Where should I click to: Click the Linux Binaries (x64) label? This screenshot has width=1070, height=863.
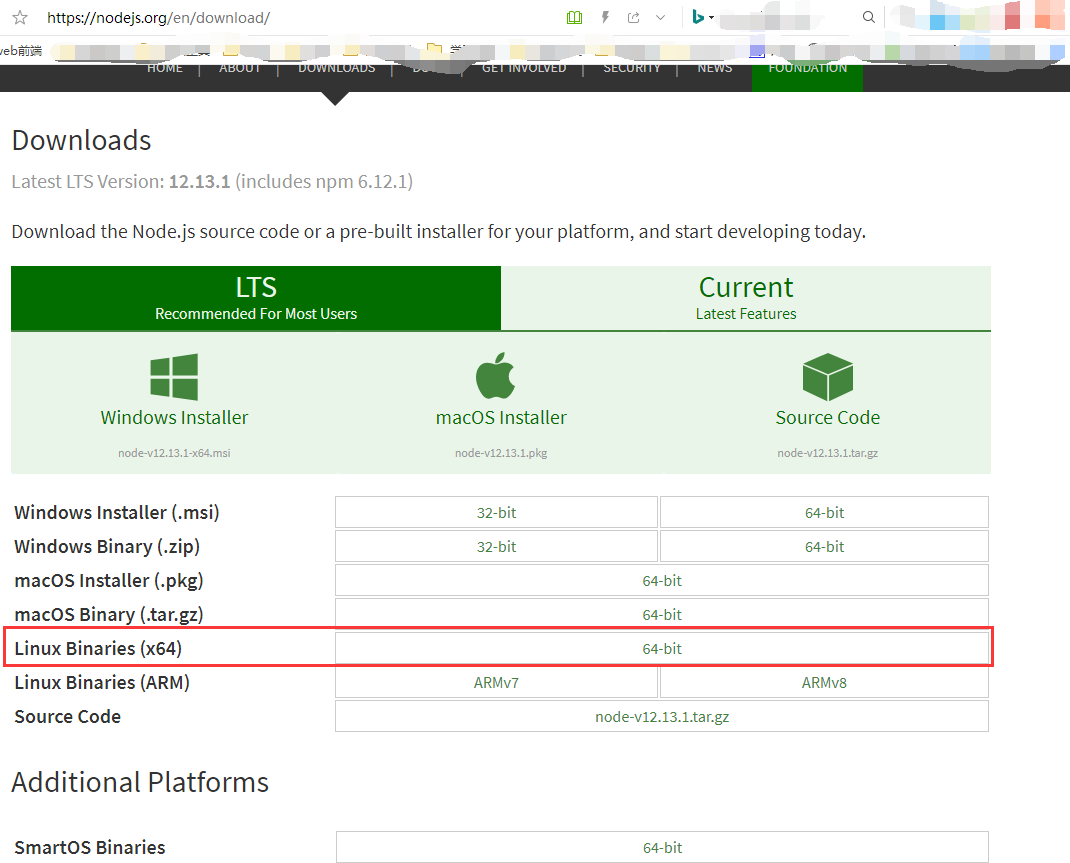click(x=98, y=648)
